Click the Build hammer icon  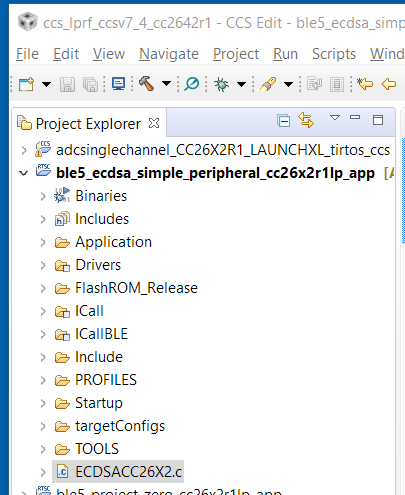click(x=146, y=83)
